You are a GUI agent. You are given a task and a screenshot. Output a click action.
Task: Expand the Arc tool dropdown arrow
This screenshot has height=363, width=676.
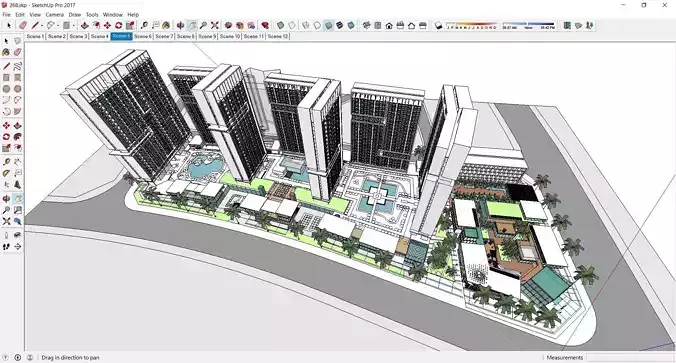coord(58,25)
